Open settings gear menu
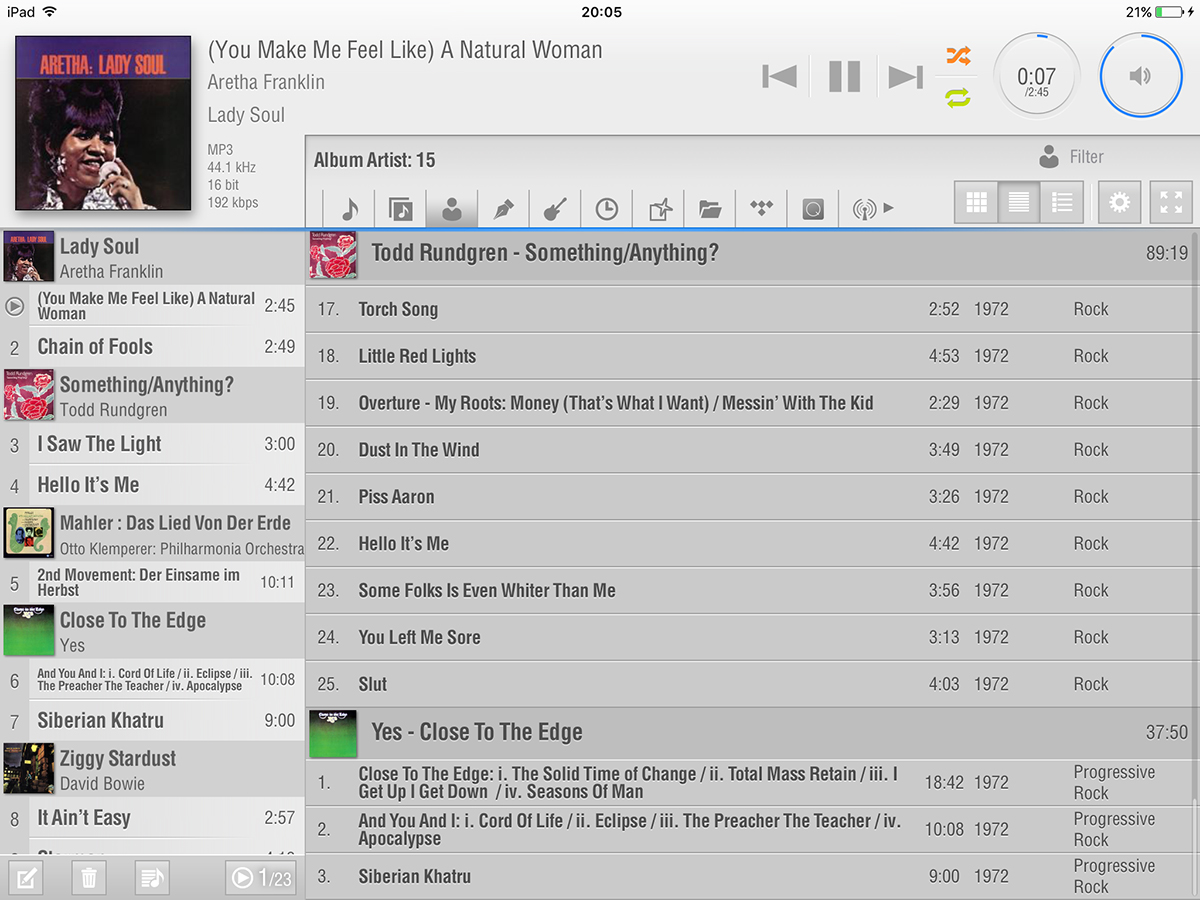Screen dimensions: 1200x900 tap(1119, 203)
